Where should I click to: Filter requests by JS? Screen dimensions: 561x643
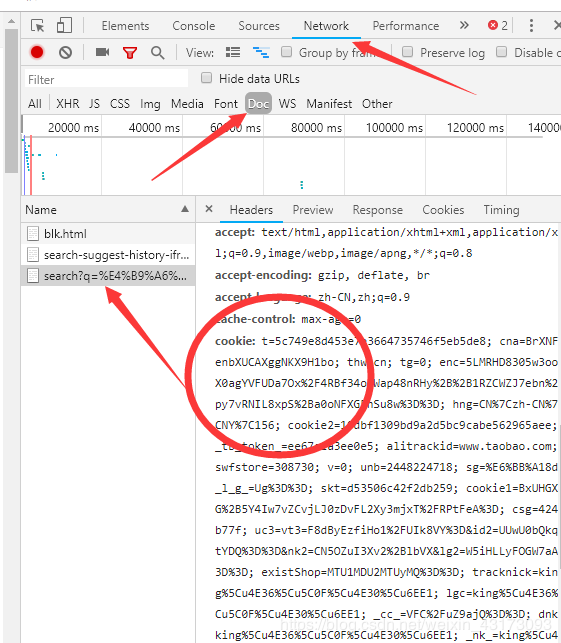pos(94,104)
